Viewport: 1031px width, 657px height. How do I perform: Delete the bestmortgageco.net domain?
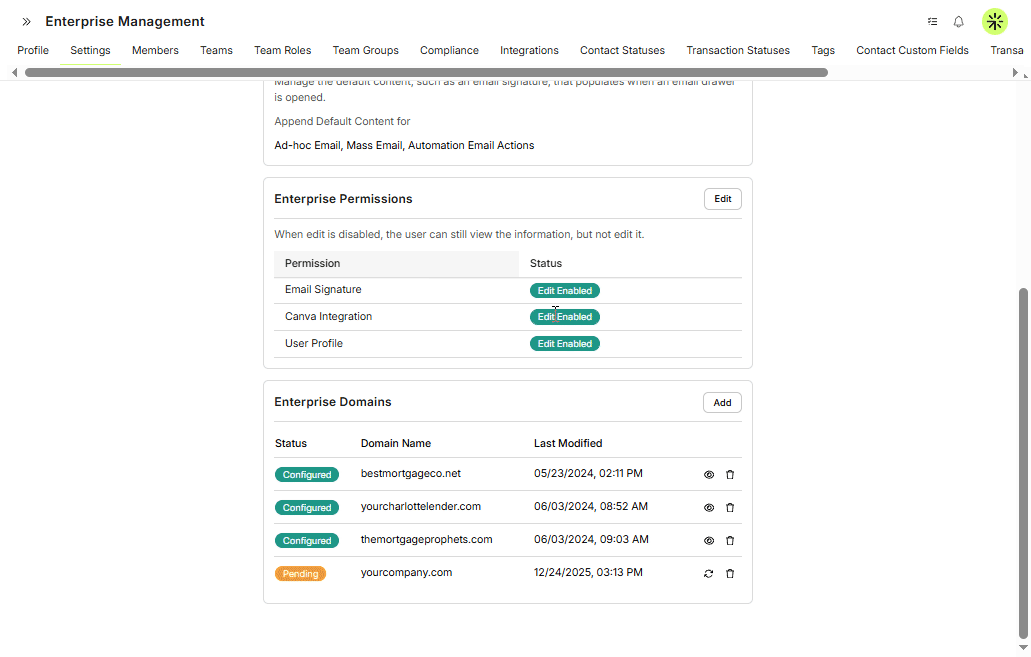pos(730,475)
